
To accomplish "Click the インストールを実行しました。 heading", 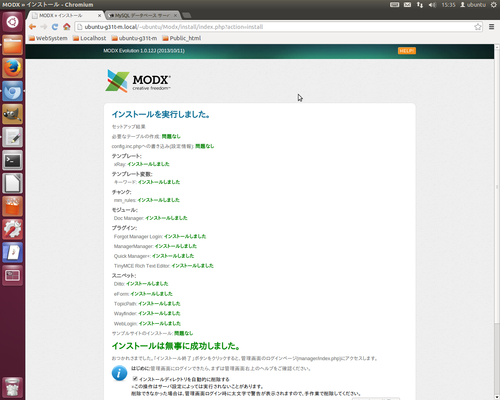I will point(161,114).
